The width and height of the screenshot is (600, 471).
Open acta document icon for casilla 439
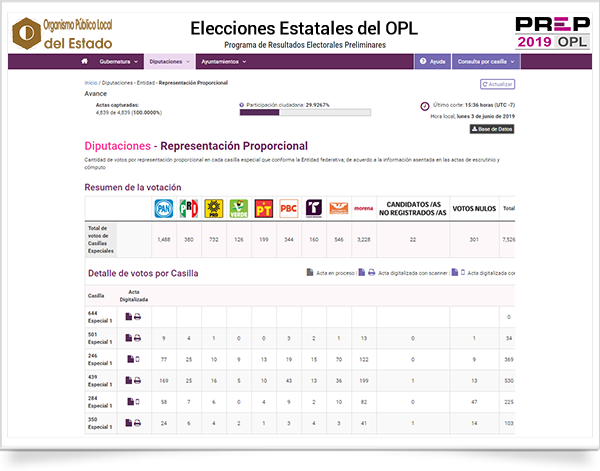tap(129, 380)
